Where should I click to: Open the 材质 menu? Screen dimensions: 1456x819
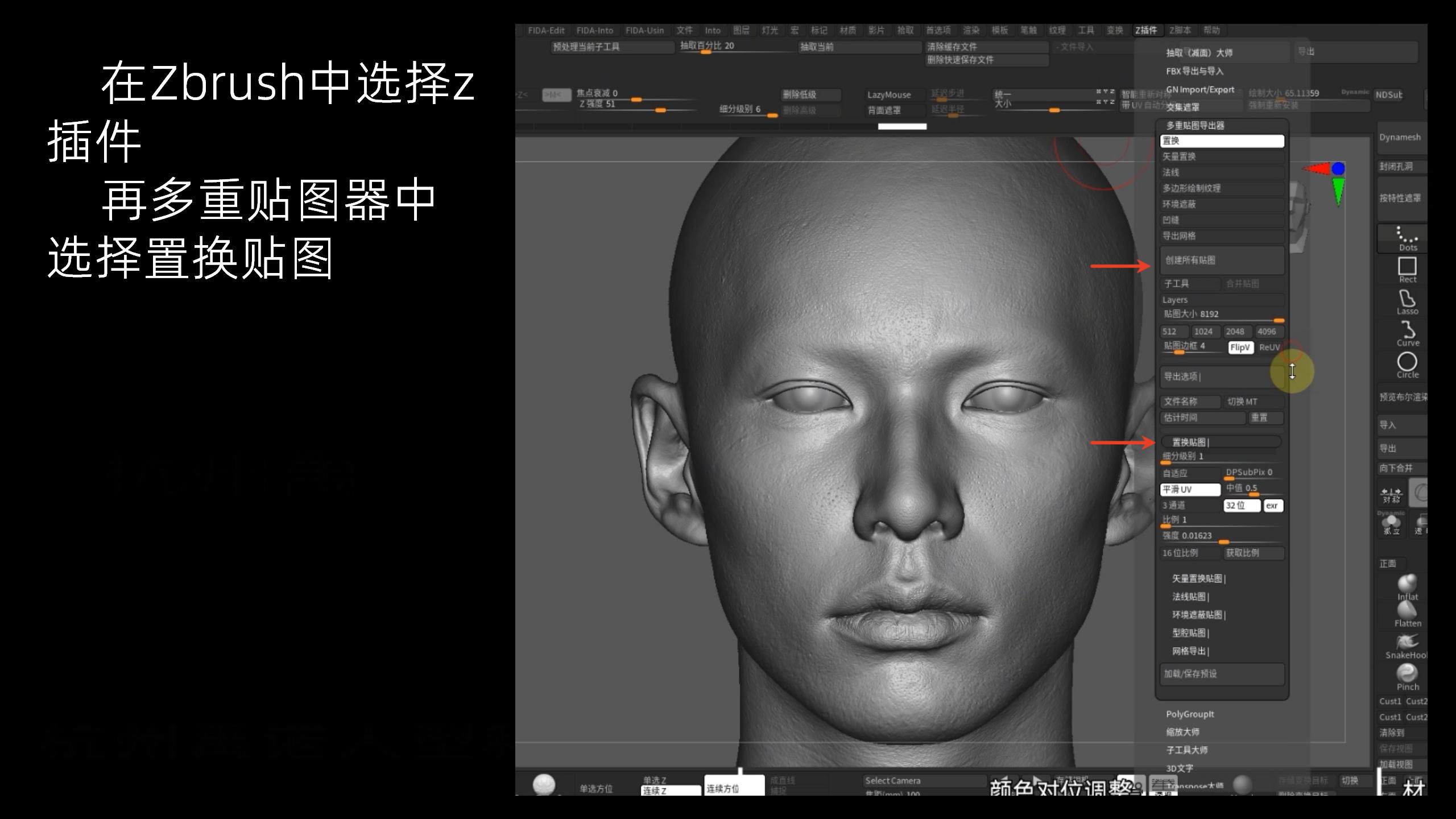(847, 30)
